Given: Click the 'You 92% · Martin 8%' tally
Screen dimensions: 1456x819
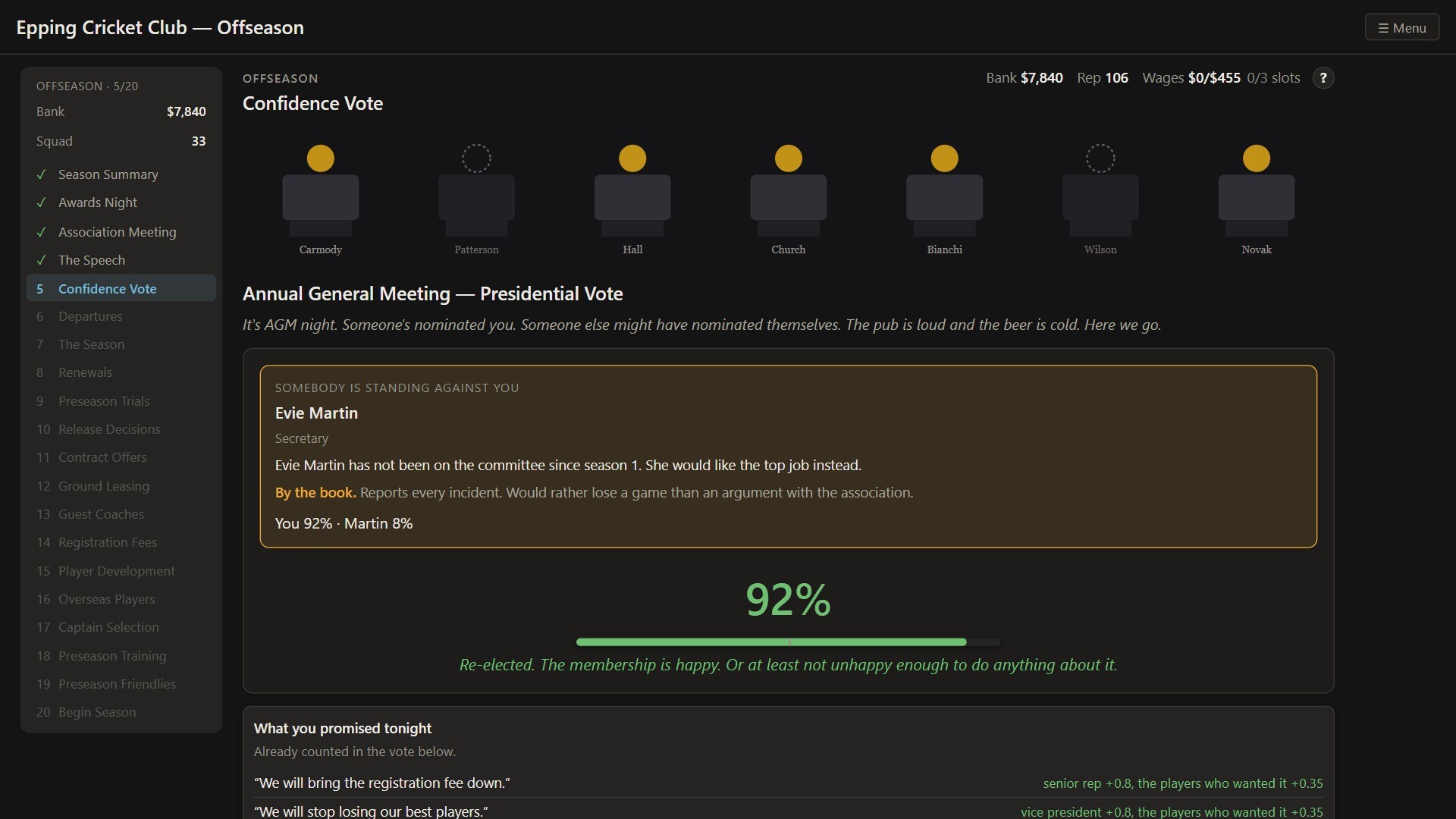Looking at the screenshot, I should 344,524.
